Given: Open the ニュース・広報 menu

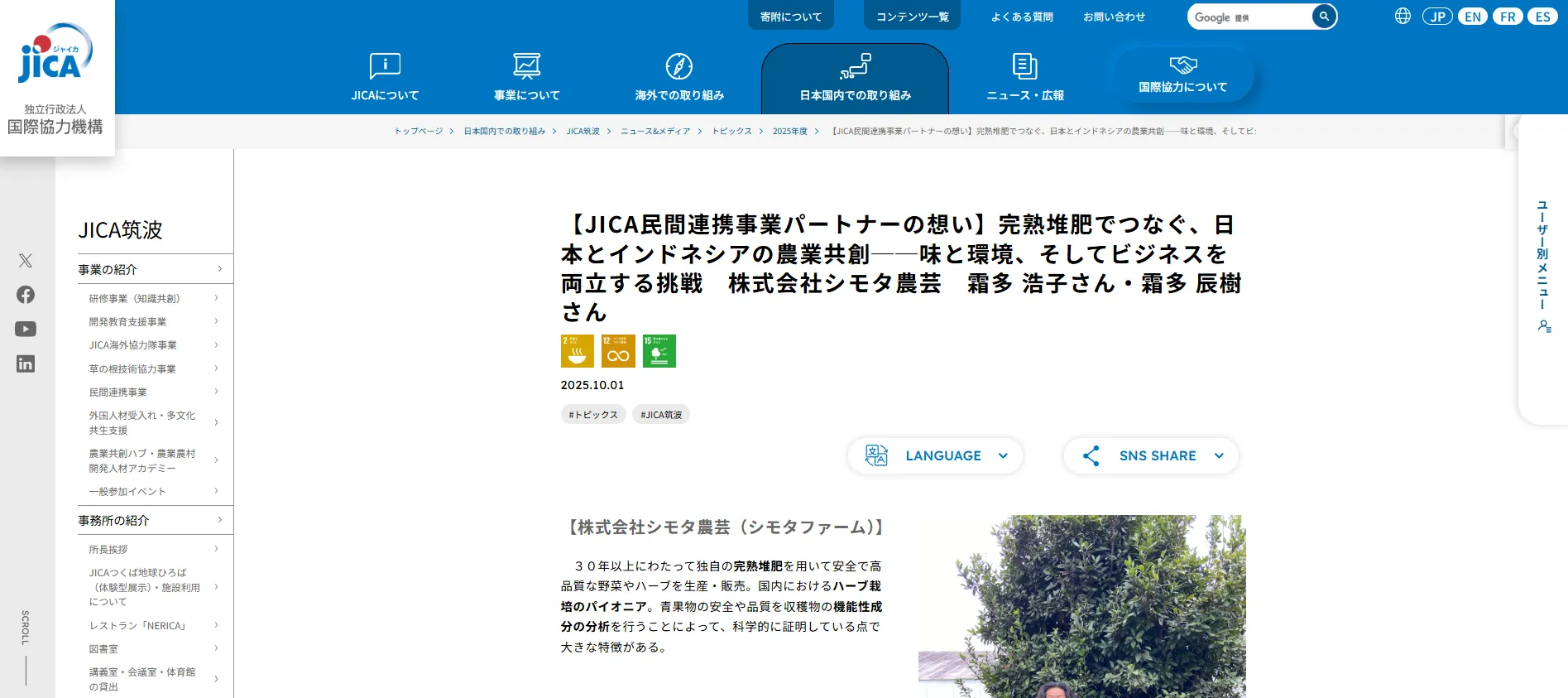Looking at the screenshot, I should click(x=1024, y=78).
